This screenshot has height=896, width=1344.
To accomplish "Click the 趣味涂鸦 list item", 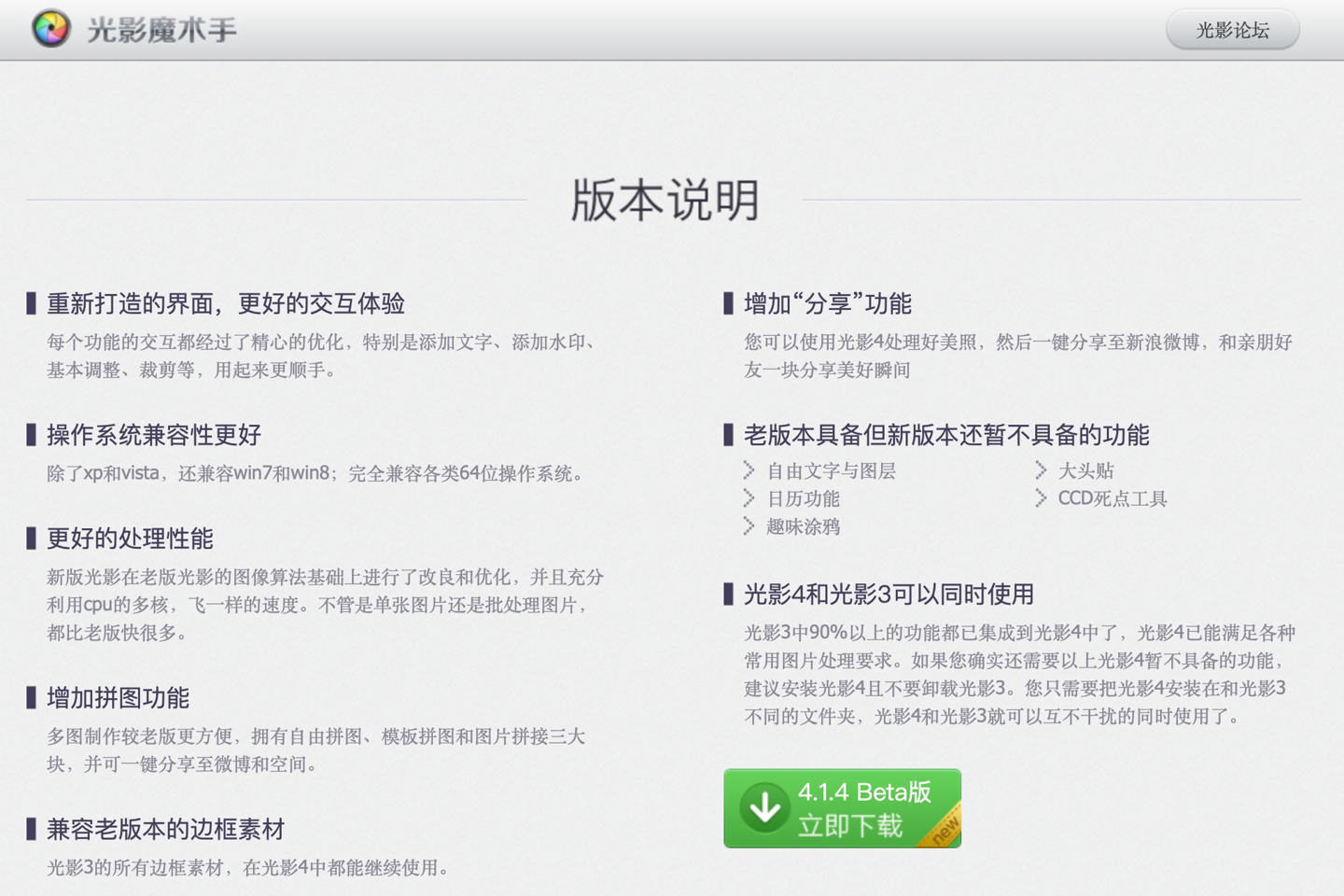I will [803, 527].
